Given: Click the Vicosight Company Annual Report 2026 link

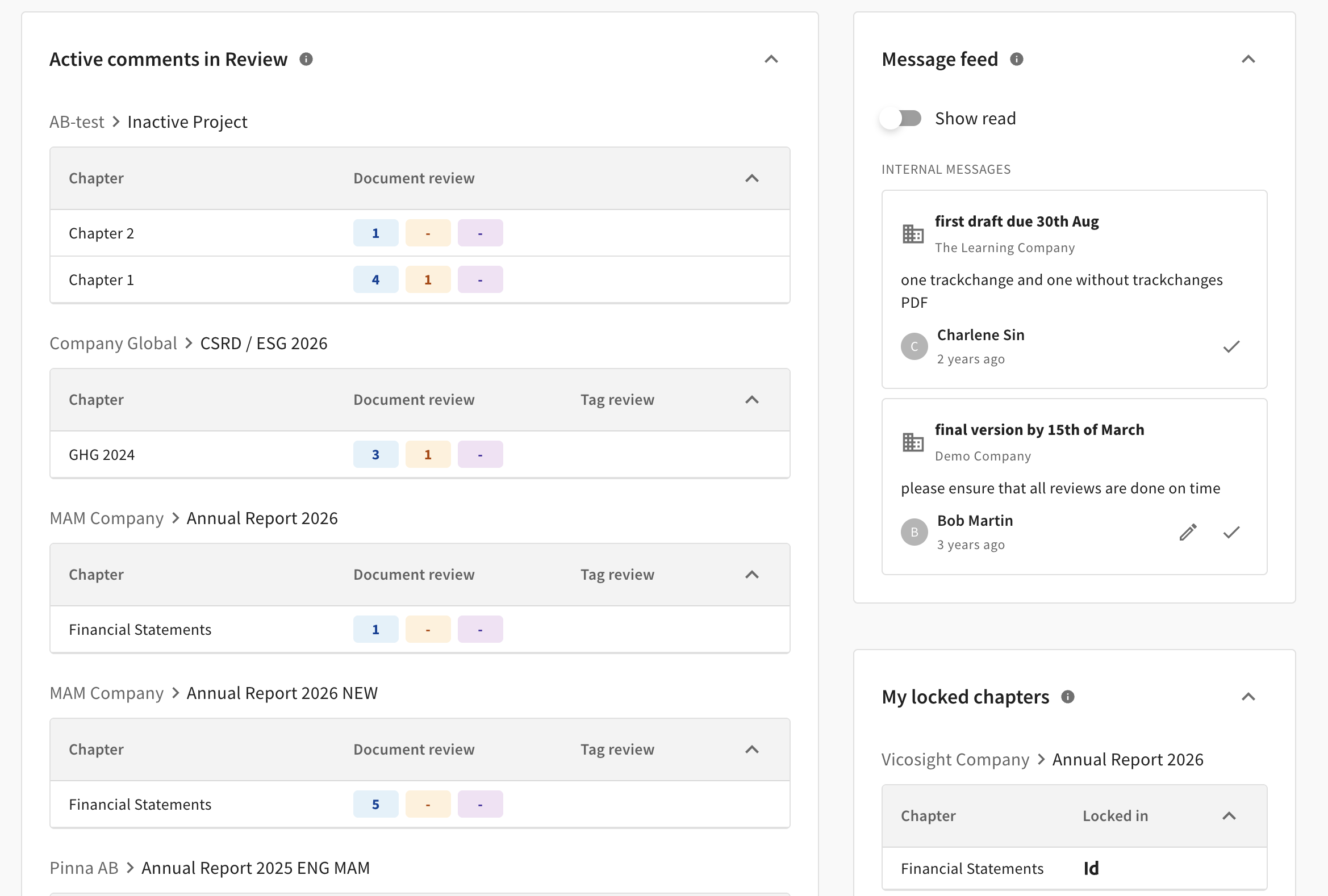Looking at the screenshot, I should point(1128,760).
